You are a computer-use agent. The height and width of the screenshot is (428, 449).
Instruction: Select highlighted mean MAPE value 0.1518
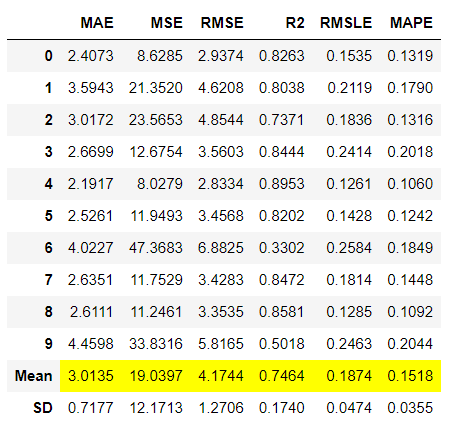pyautogui.click(x=410, y=376)
